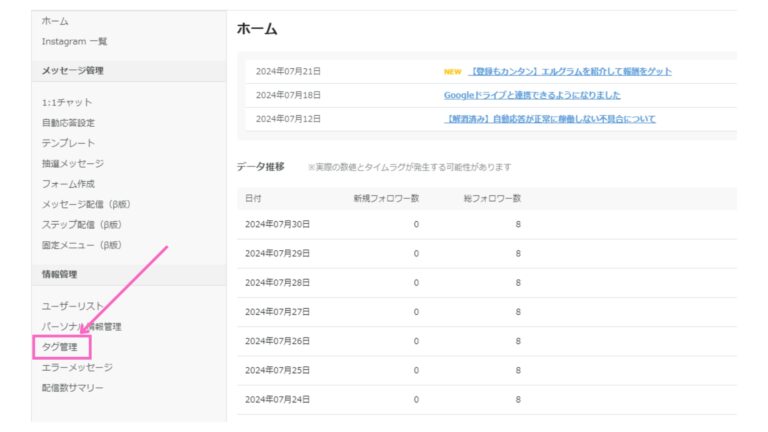The image size is (768, 432).
Task: Open ホーム in the sidebar
Action: click(56, 21)
